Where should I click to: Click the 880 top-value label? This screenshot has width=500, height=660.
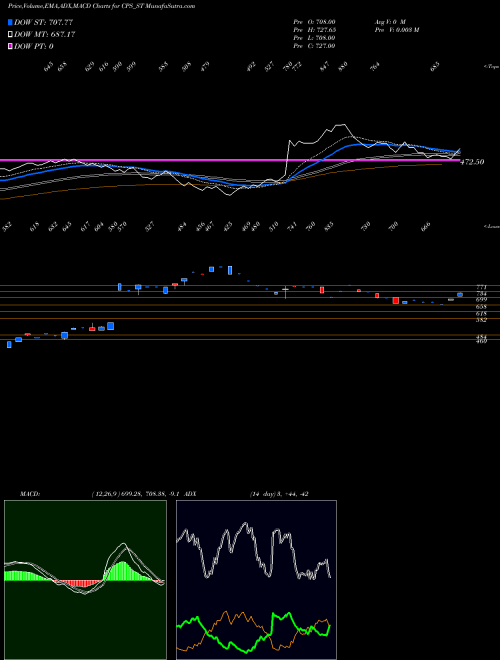click(x=343, y=67)
